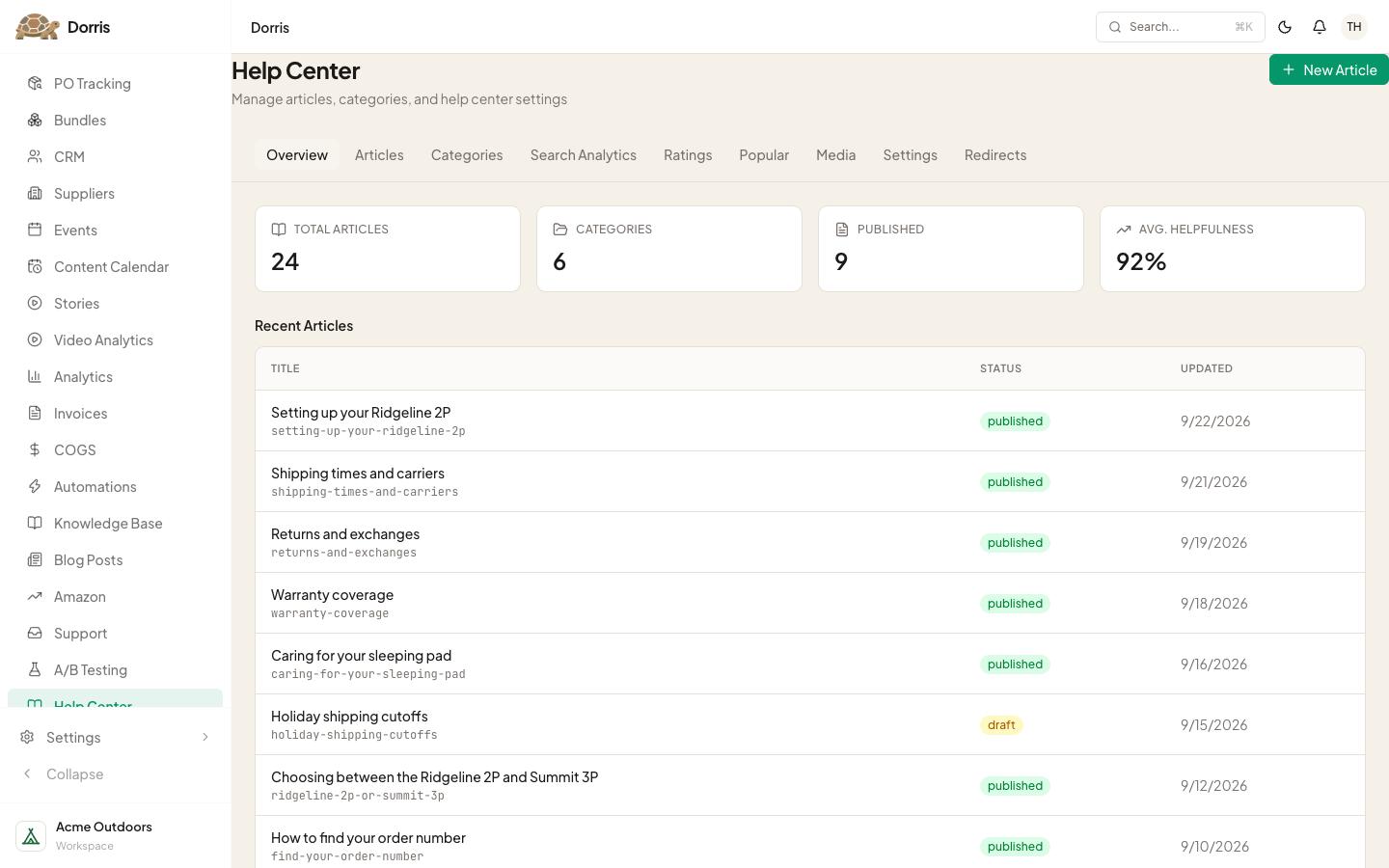Click the Dorris turtle logo
1389x868 pixels.
pos(38,27)
